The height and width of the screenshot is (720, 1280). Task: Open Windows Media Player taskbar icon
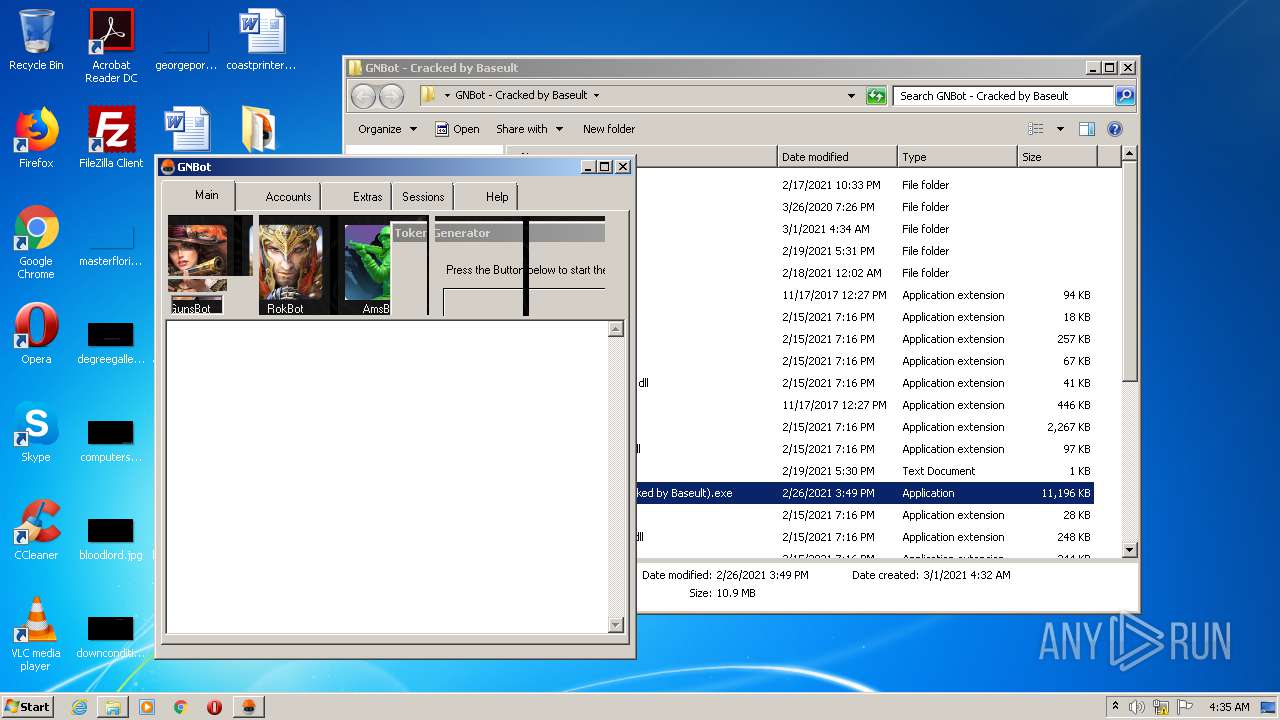tap(147, 707)
